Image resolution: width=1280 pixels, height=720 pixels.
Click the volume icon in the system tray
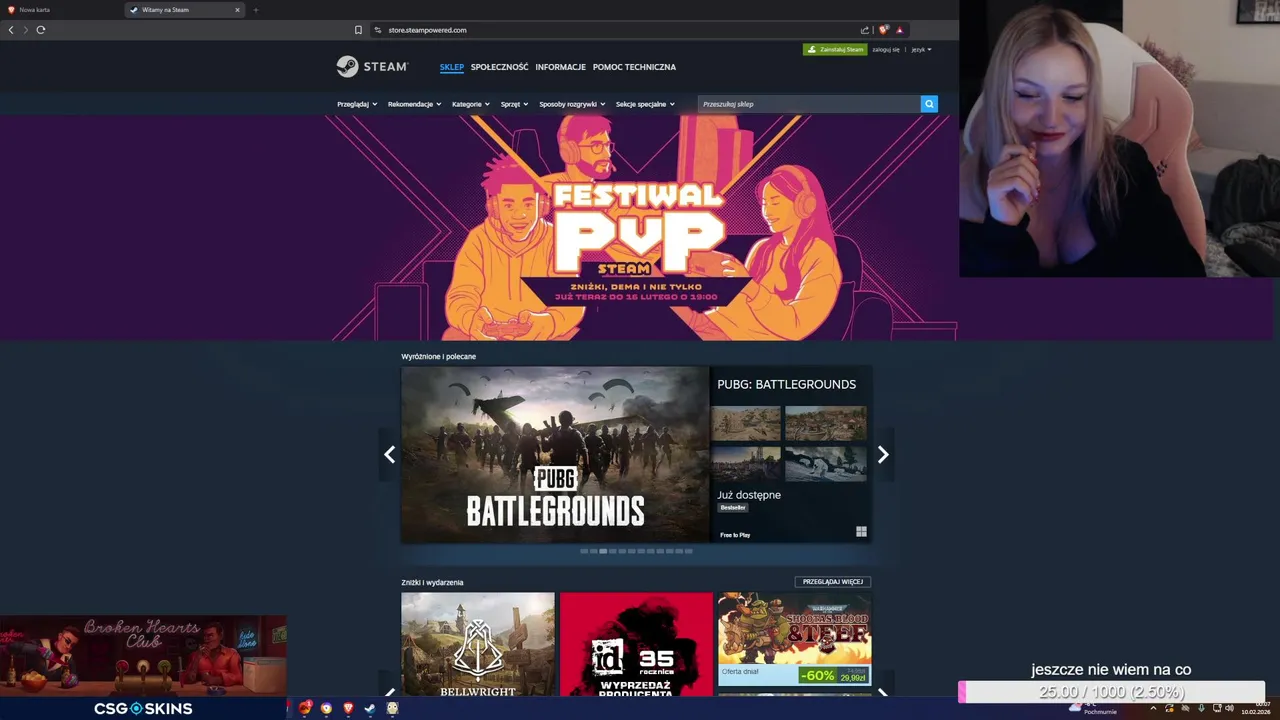point(1229,708)
